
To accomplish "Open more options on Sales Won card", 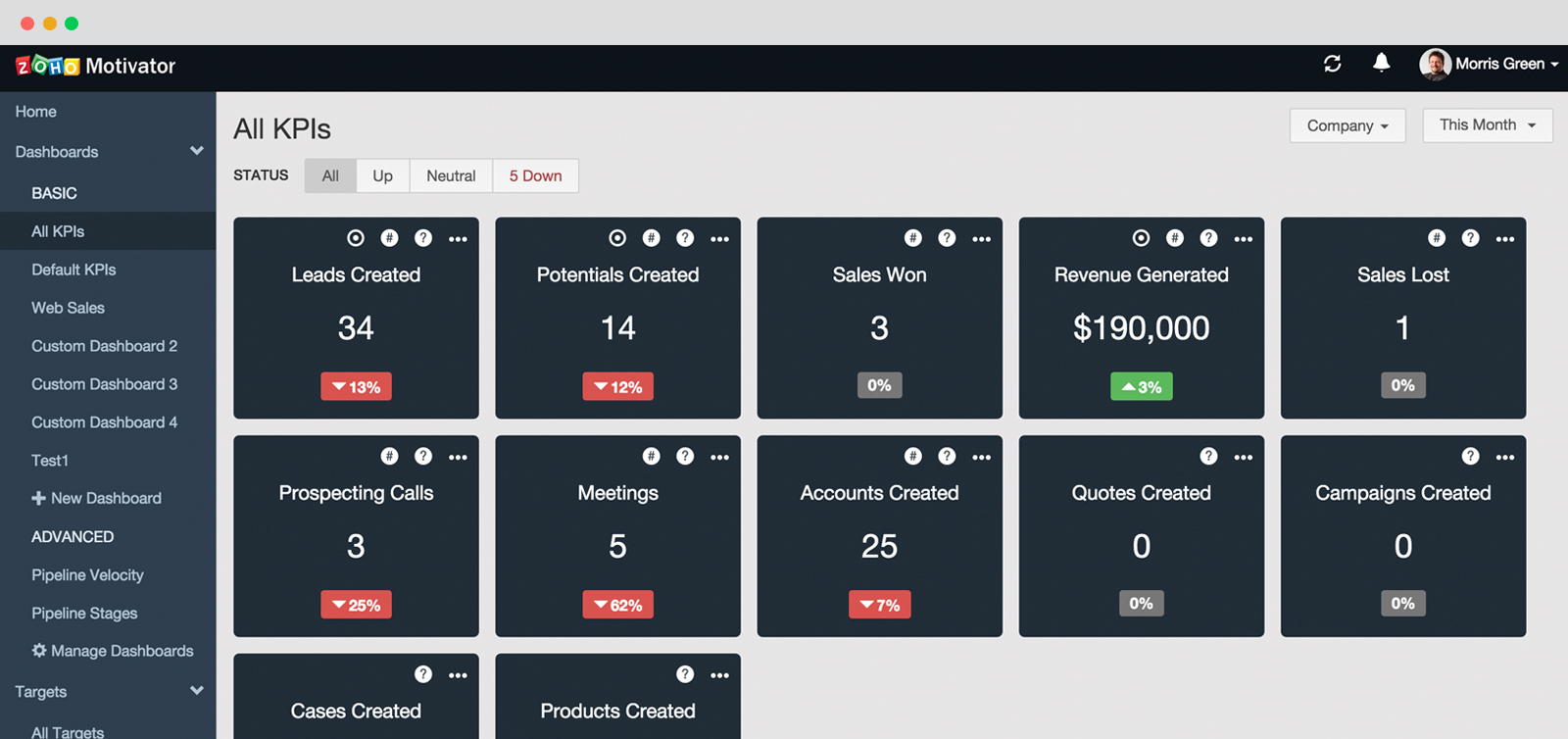I will tap(981, 239).
